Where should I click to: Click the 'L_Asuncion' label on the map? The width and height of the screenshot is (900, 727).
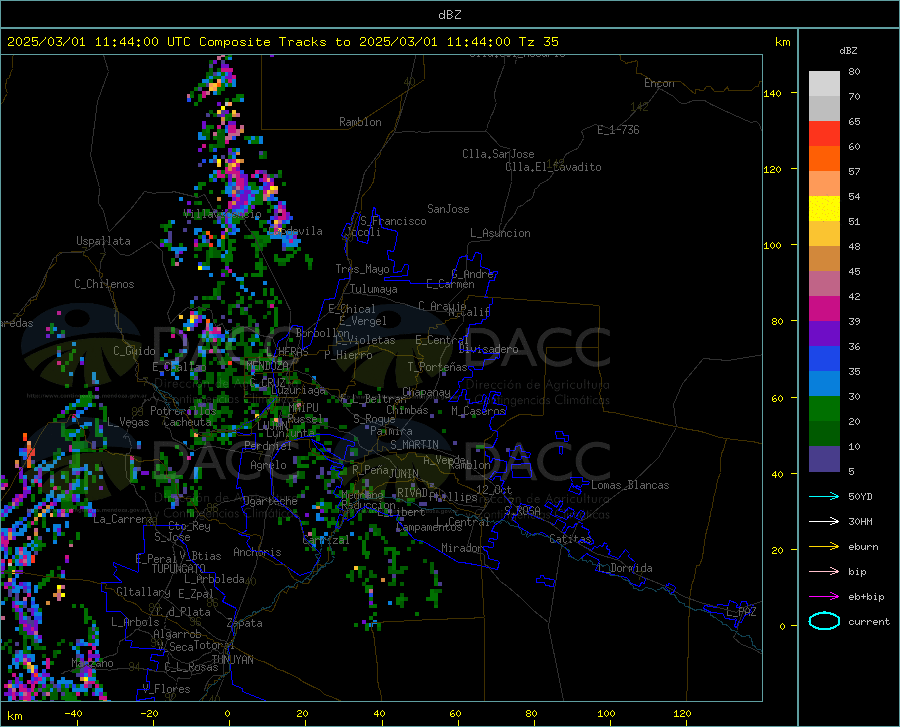(x=500, y=233)
